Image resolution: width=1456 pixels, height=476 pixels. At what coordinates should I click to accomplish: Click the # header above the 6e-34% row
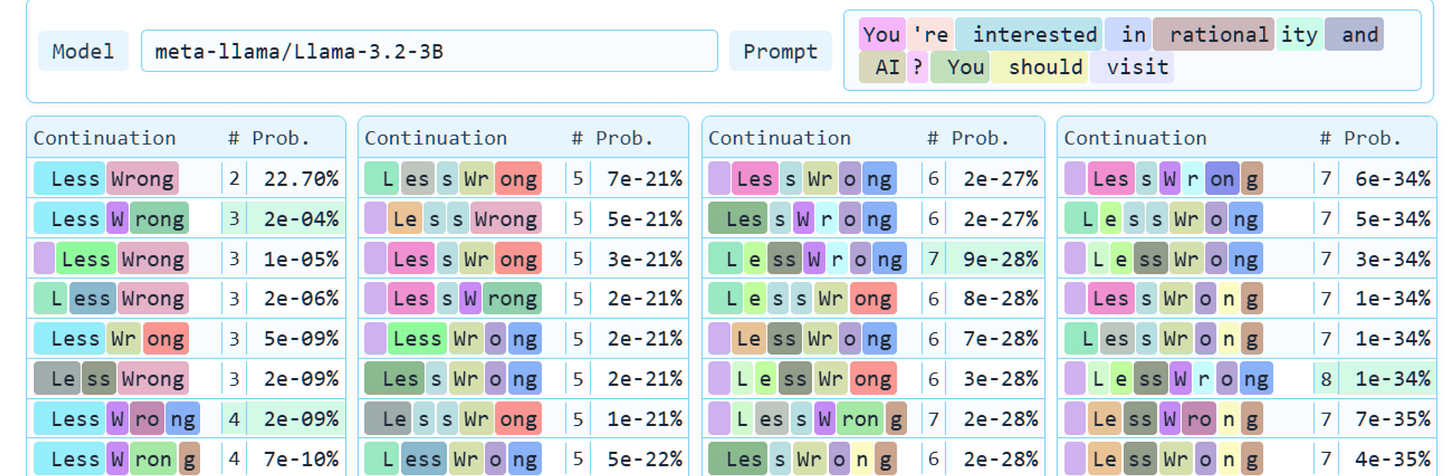click(1326, 138)
